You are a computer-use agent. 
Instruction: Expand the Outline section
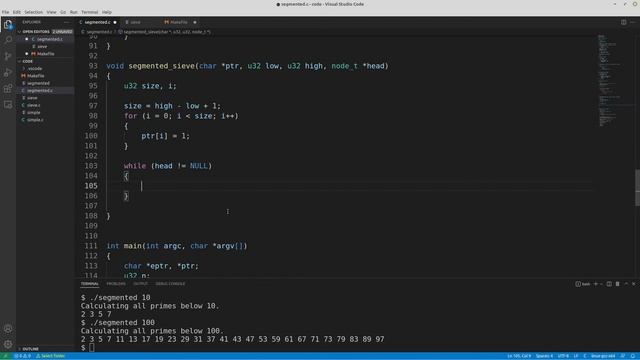pos(30,349)
